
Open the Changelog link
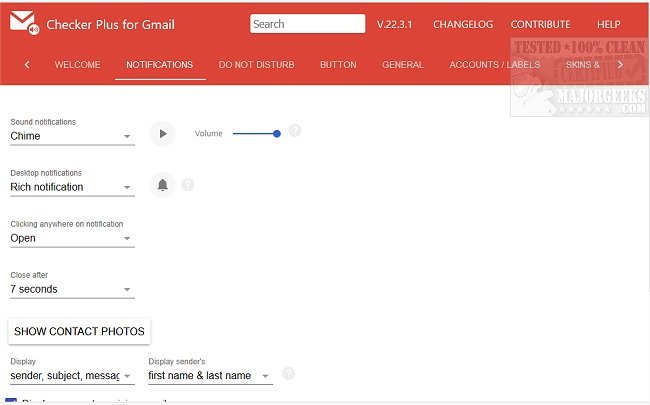click(463, 24)
